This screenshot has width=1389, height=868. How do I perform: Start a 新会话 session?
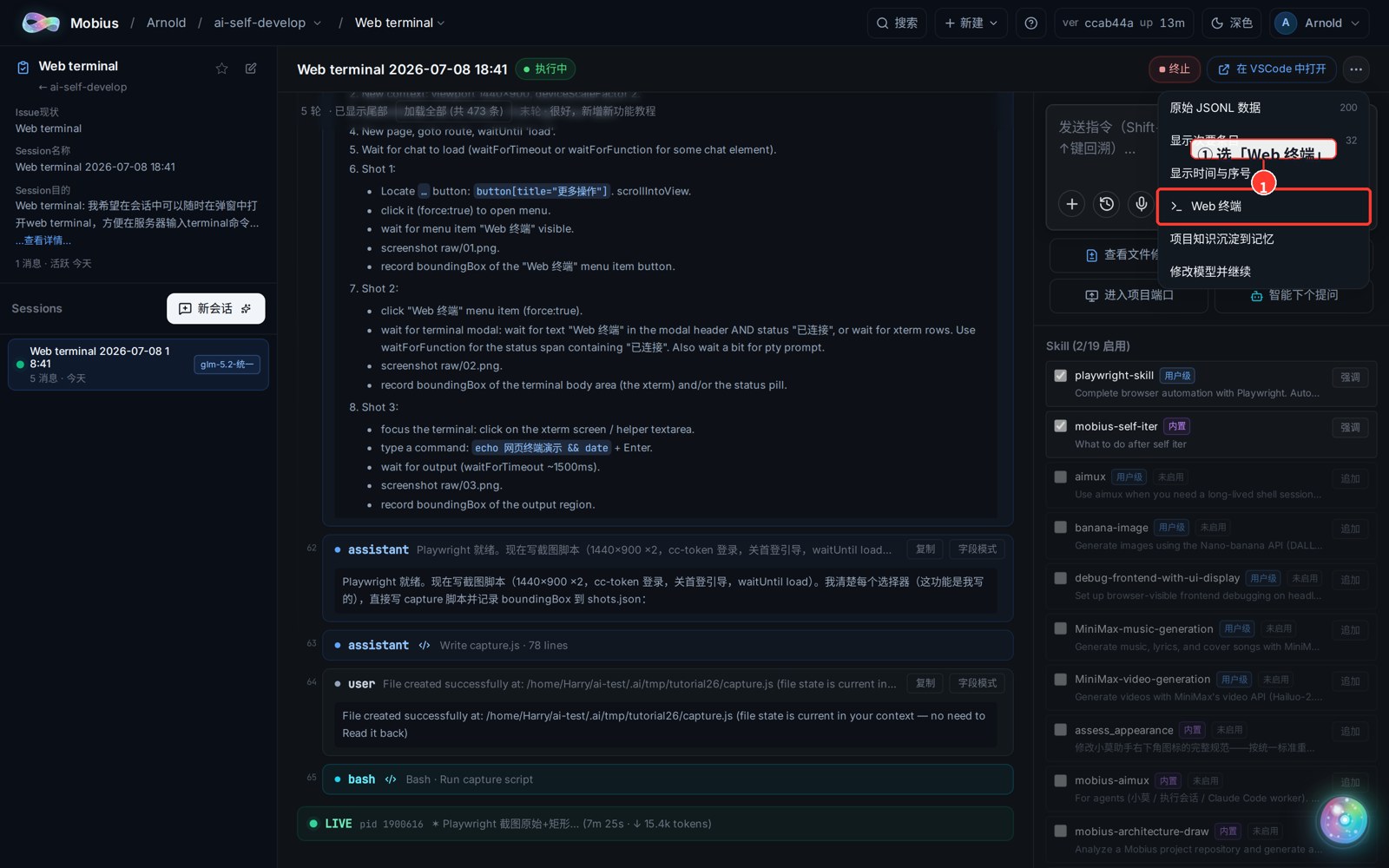point(215,308)
